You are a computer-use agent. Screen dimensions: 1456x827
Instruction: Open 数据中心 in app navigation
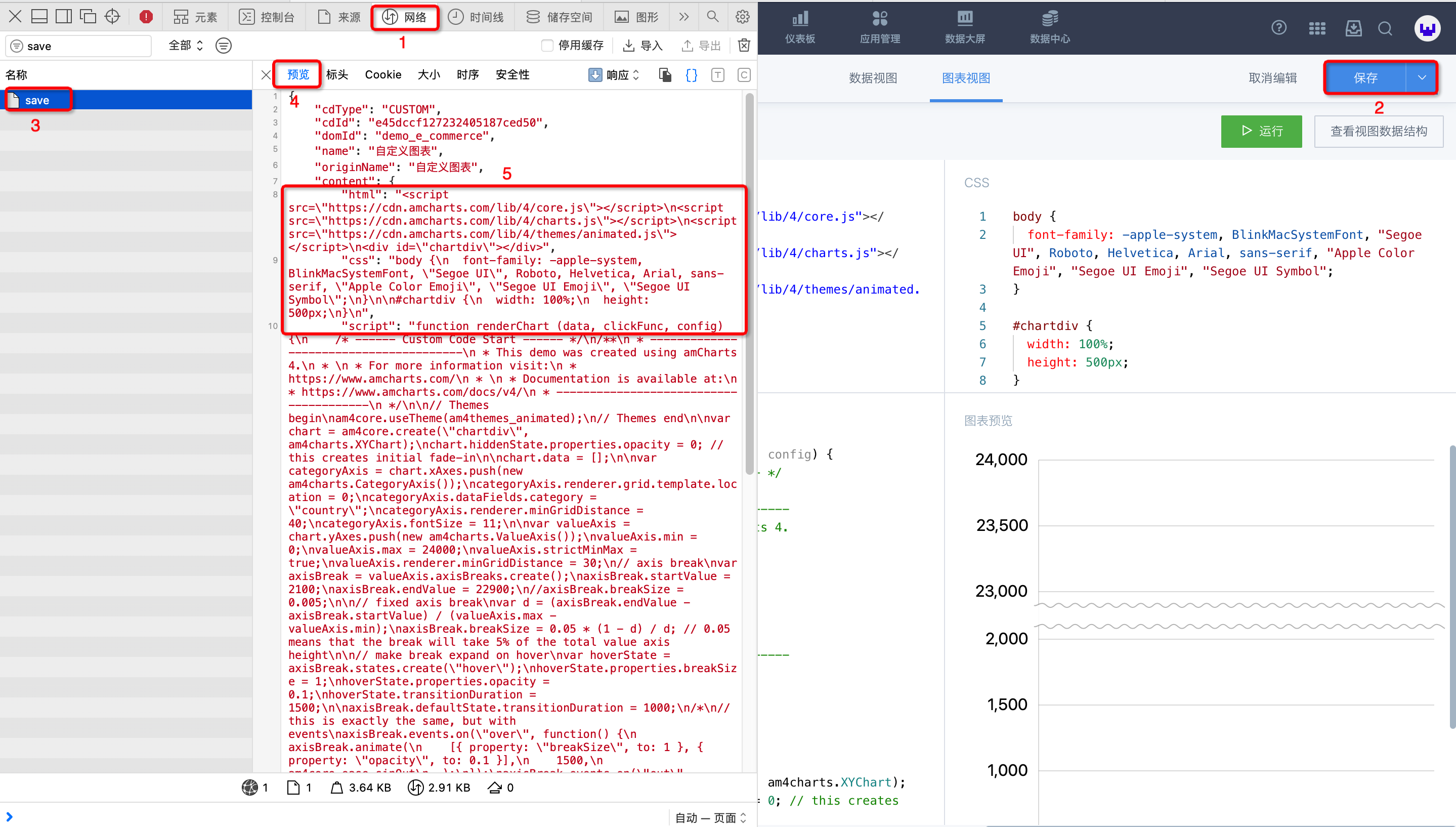click(1050, 27)
